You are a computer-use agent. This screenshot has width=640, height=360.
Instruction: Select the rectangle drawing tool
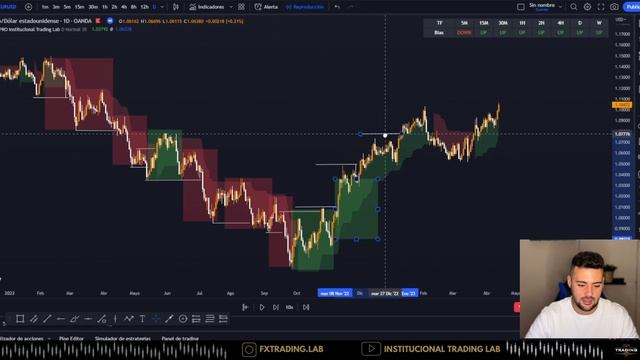point(20,319)
